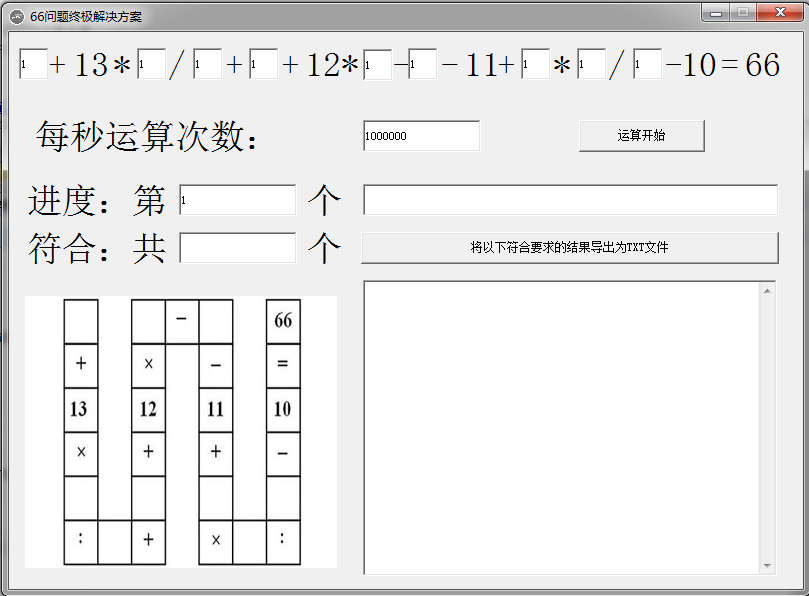Viewport: 809px width, 596px height.
Task: Click the 10 cell in the puzzle diagram
Action: coord(282,407)
